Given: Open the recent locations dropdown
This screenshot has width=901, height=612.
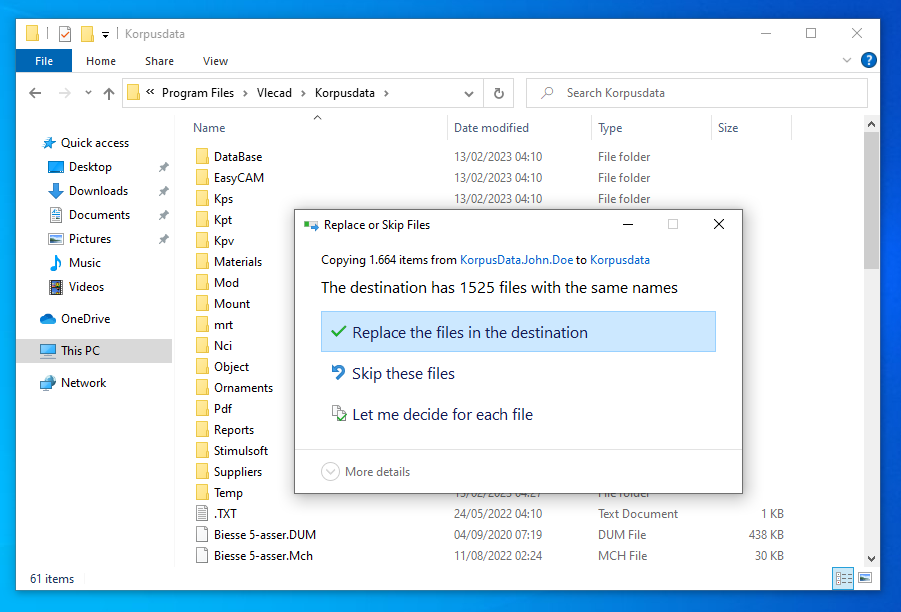Looking at the screenshot, I should [88, 93].
